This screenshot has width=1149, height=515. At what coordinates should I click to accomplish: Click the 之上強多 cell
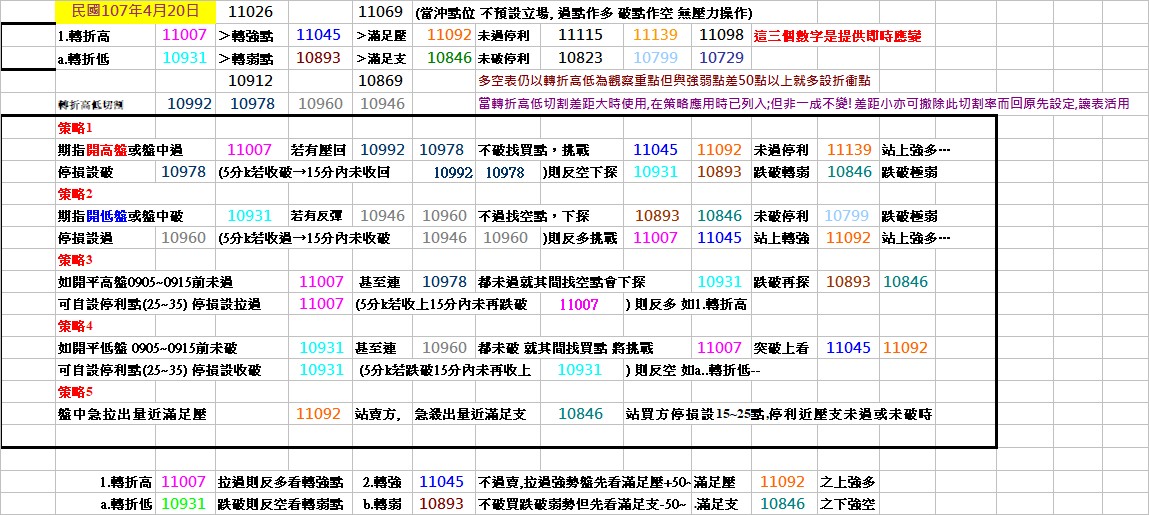coord(848,483)
